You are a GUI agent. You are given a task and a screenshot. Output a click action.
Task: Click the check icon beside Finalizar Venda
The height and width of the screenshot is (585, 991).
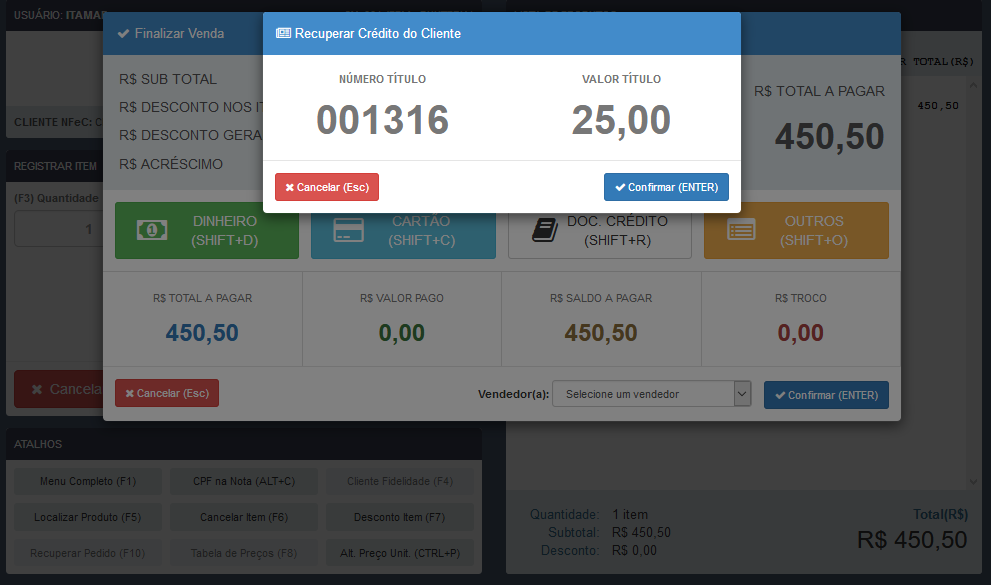pos(123,33)
